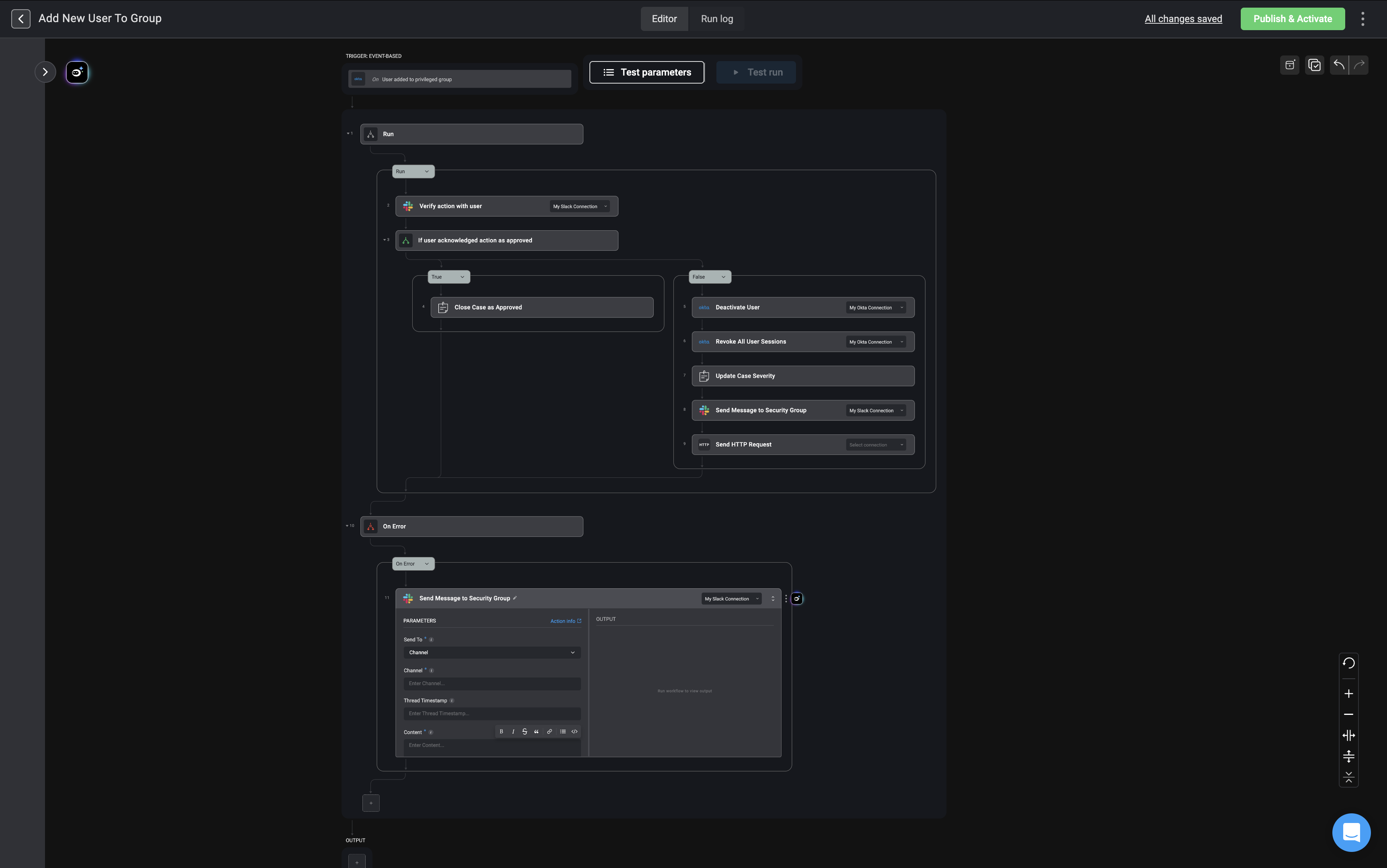Open the three-dot menu next to Publish & Activate

click(1362, 19)
